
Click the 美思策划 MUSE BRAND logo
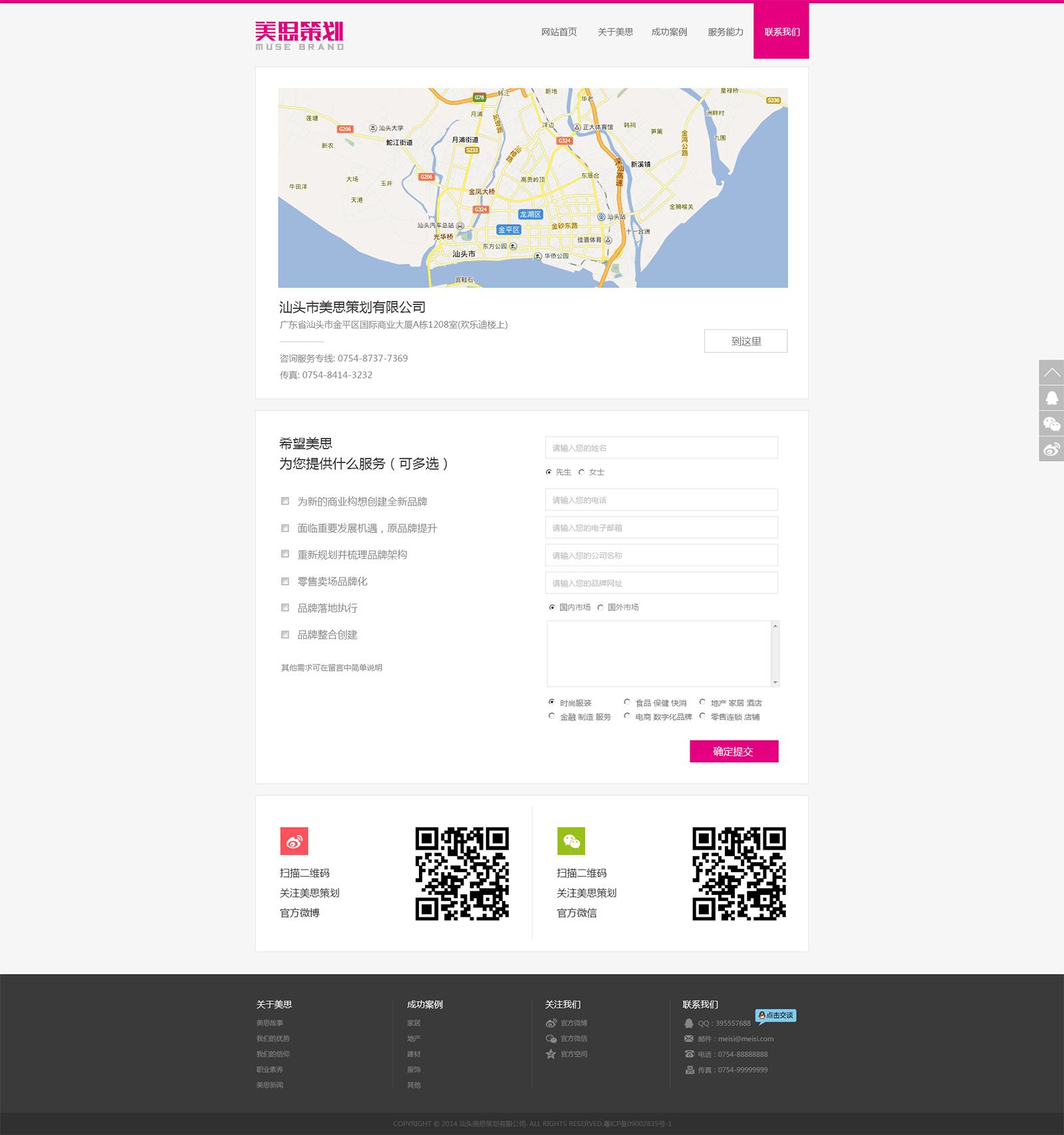[299, 35]
